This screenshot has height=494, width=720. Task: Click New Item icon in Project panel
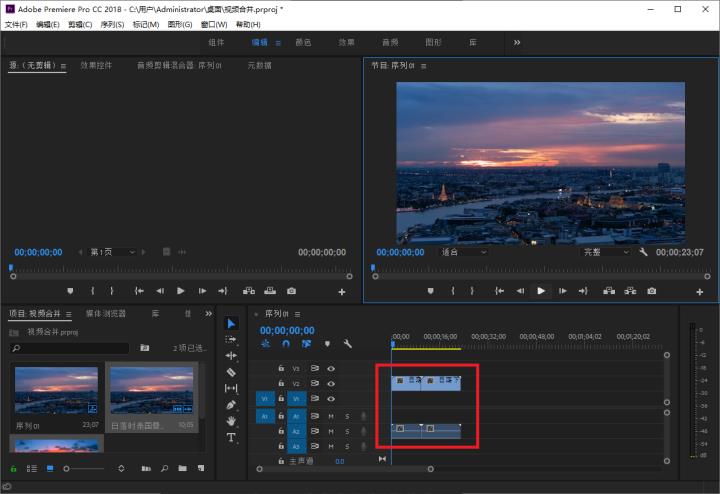201,468
